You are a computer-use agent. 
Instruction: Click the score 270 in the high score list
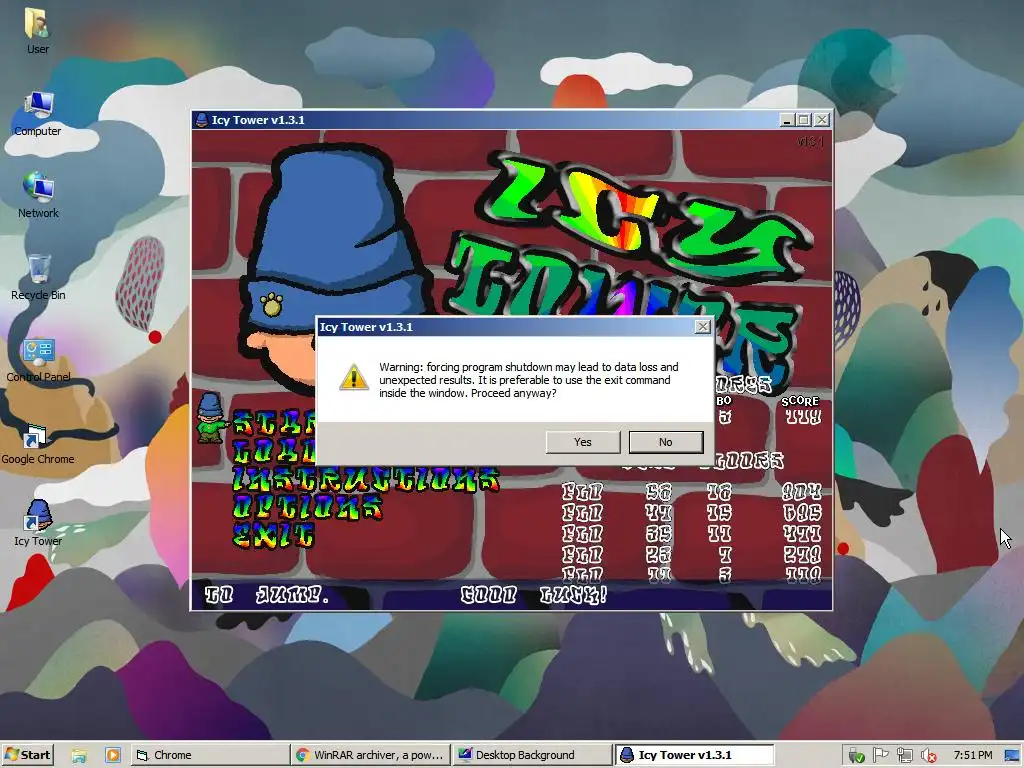click(803, 554)
